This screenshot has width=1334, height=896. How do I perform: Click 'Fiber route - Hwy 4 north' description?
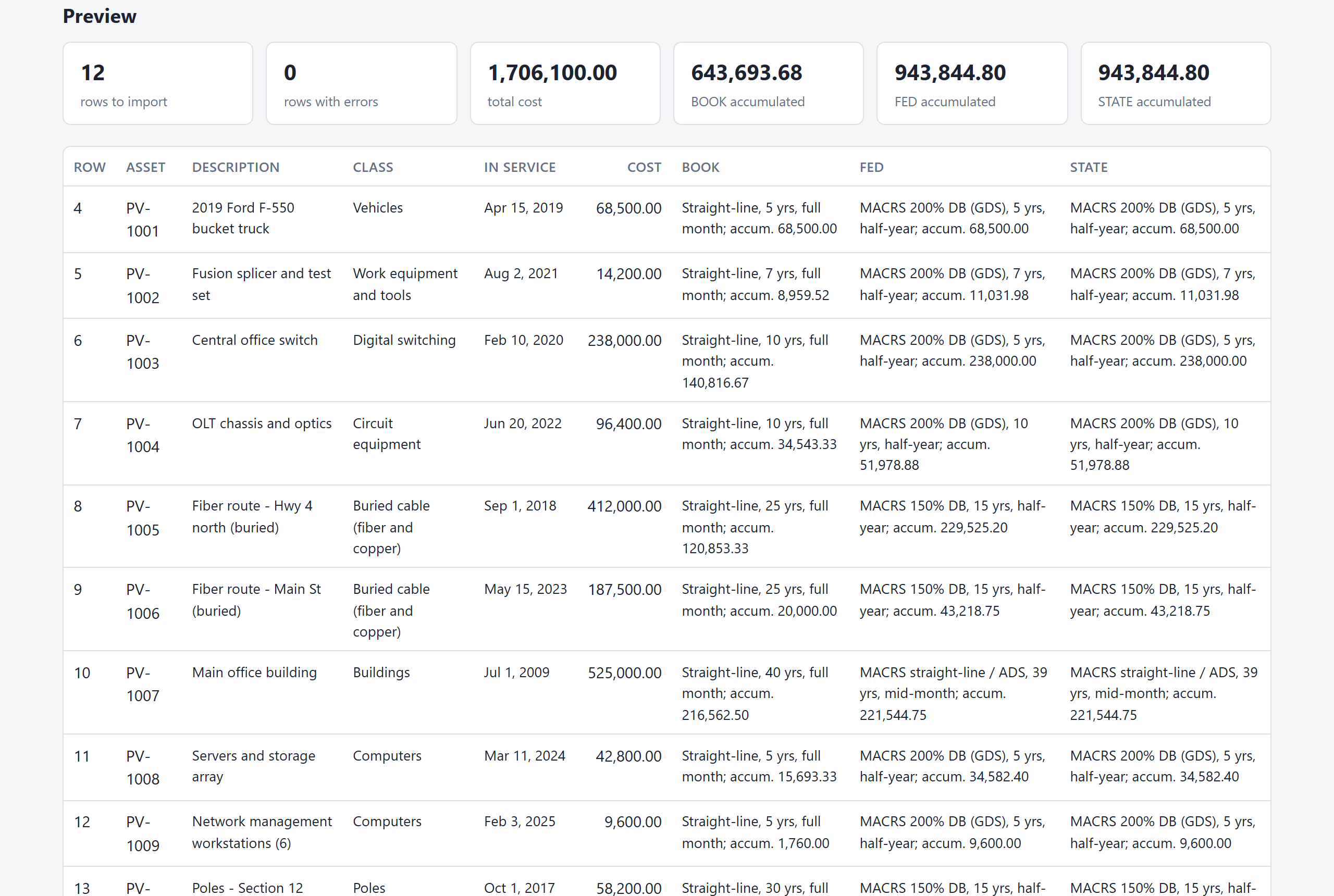pyautogui.click(x=252, y=517)
